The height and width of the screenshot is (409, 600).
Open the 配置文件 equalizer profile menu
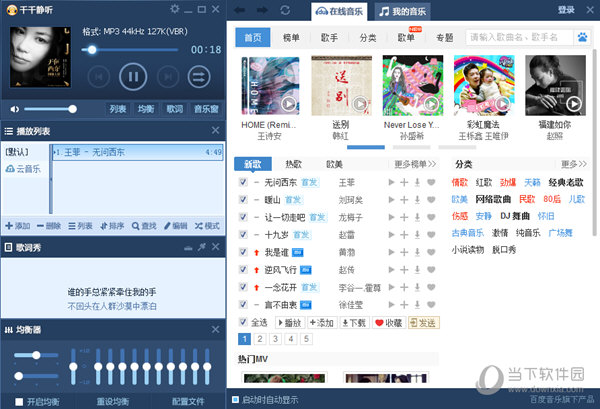pyautogui.click(x=188, y=401)
